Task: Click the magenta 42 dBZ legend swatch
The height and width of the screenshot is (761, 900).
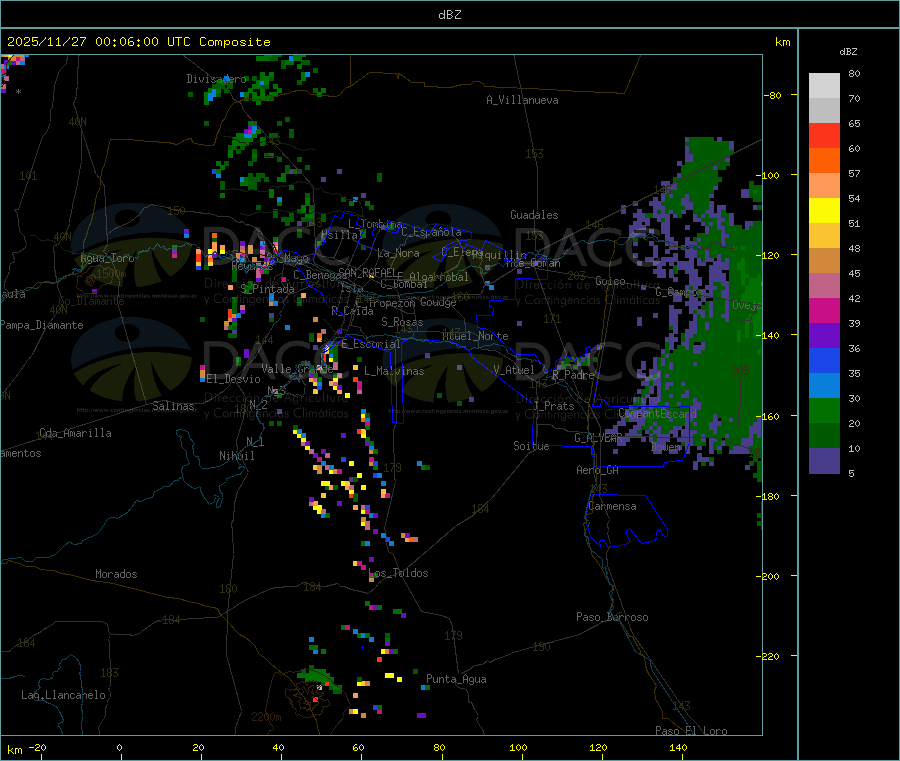Action: 824,310
